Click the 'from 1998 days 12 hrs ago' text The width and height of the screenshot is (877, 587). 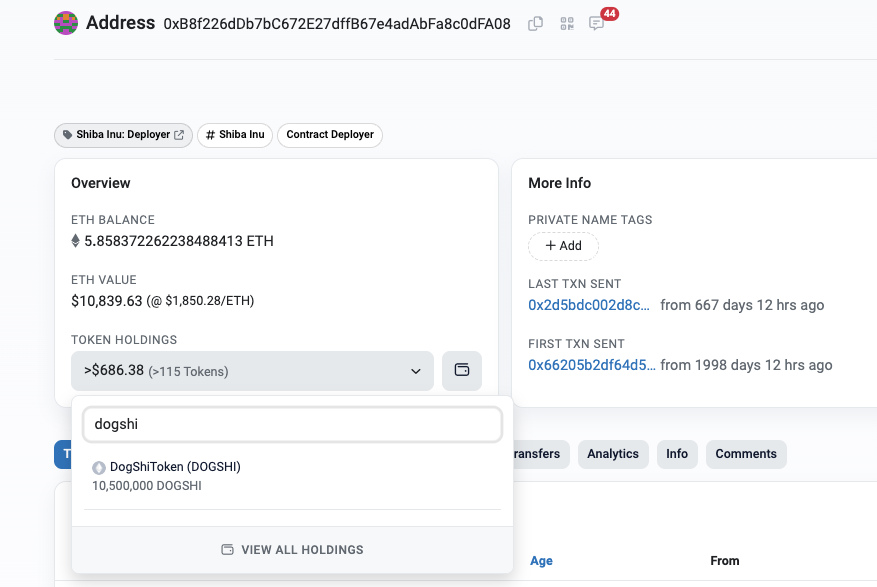[x=746, y=365]
